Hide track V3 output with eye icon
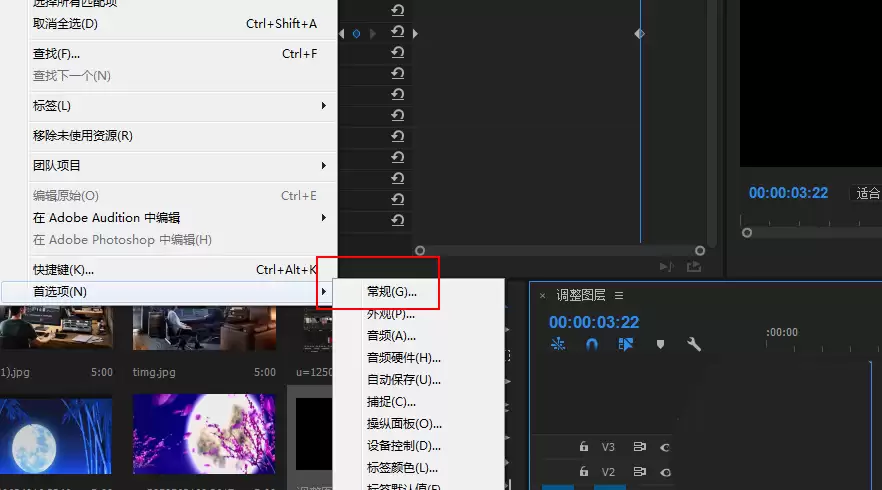 [x=665, y=448]
